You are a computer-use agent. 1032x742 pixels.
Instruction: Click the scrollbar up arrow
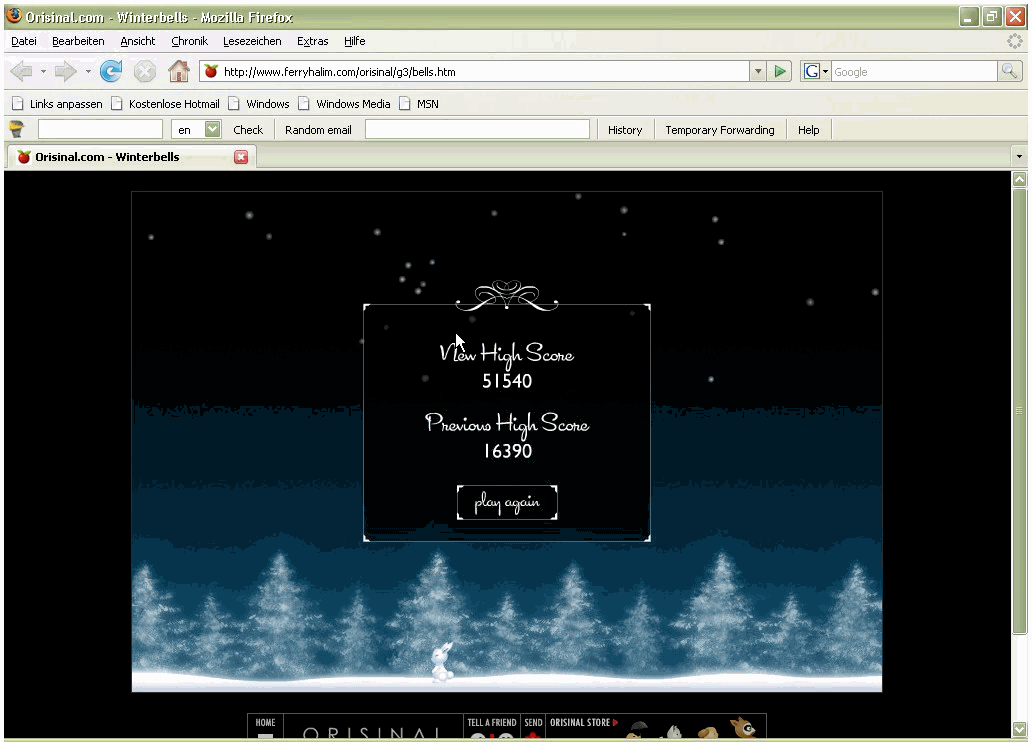(x=1019, y=179)
